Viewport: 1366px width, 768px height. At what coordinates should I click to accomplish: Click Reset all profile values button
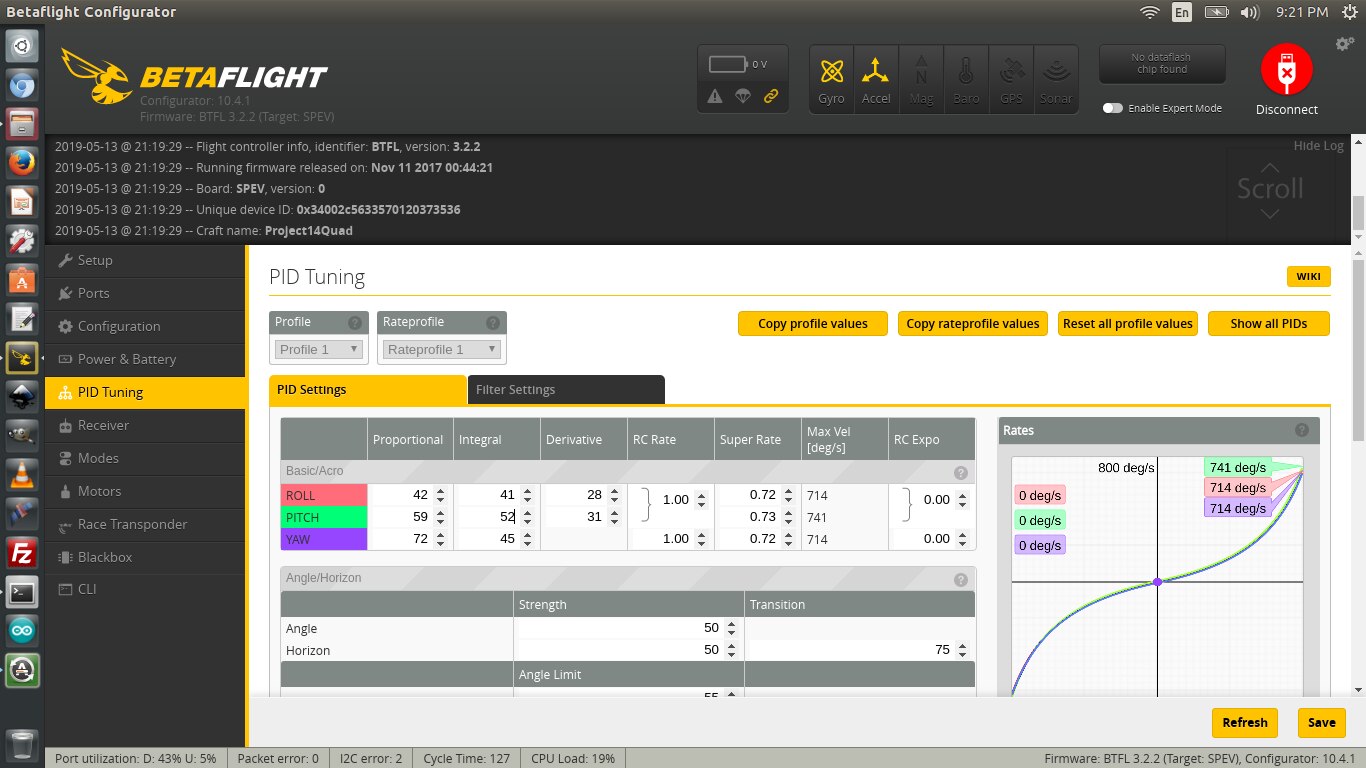point(1127,323)
